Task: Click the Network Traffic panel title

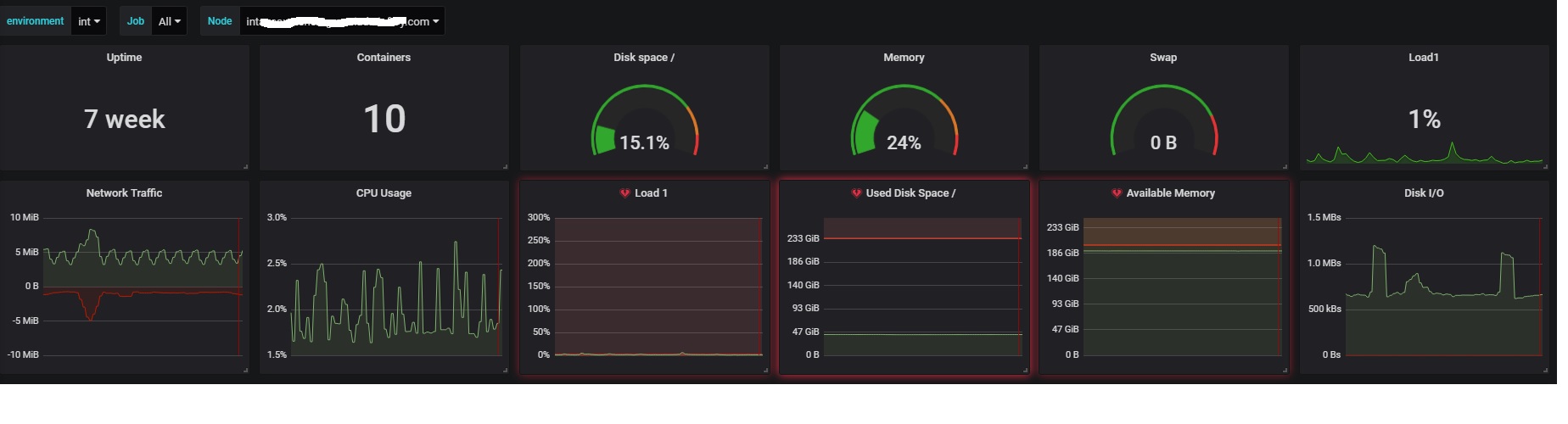Action: (x=124, y=193)
